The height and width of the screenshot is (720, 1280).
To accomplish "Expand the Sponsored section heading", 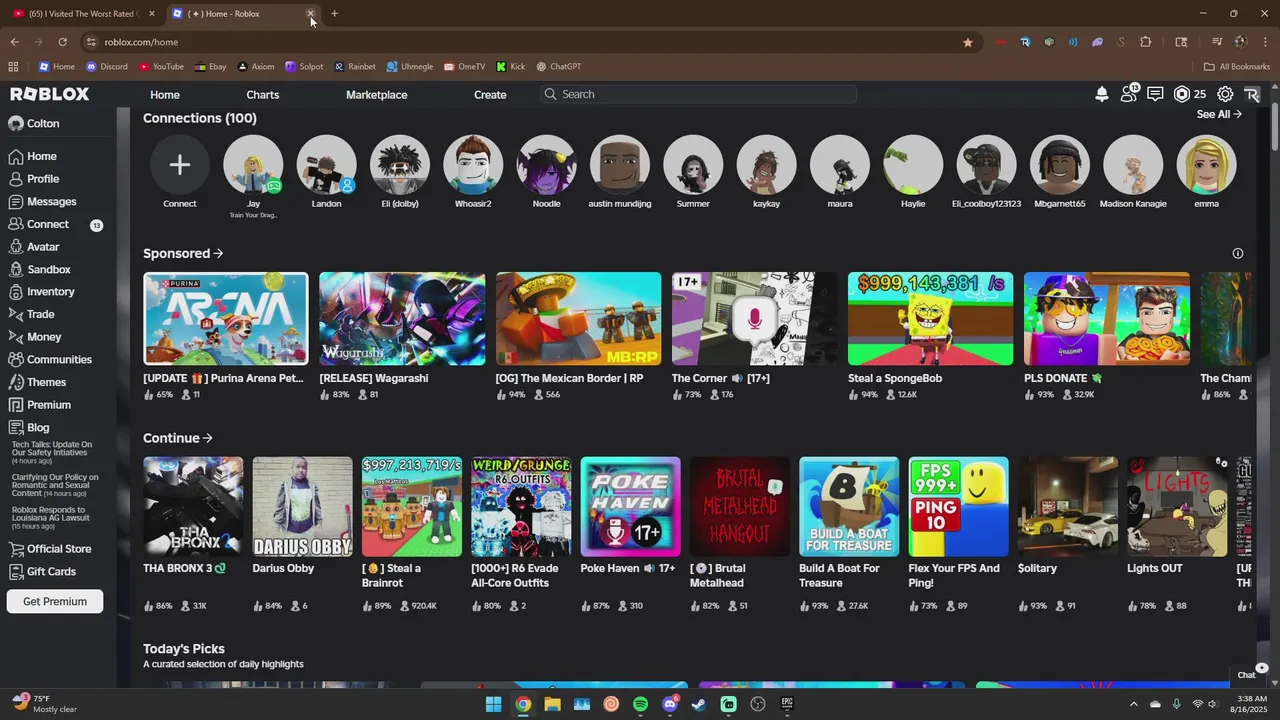I will [183, 253].
